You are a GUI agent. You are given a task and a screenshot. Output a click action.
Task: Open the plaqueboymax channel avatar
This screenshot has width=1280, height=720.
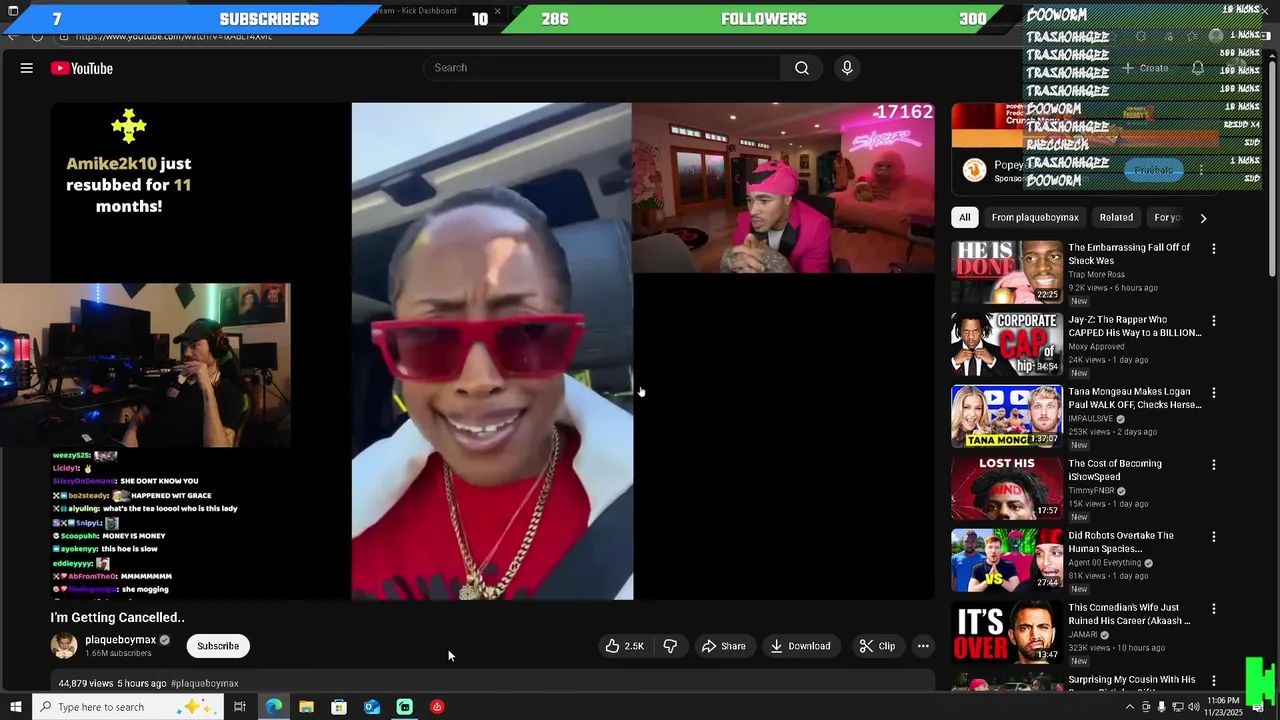64,646
